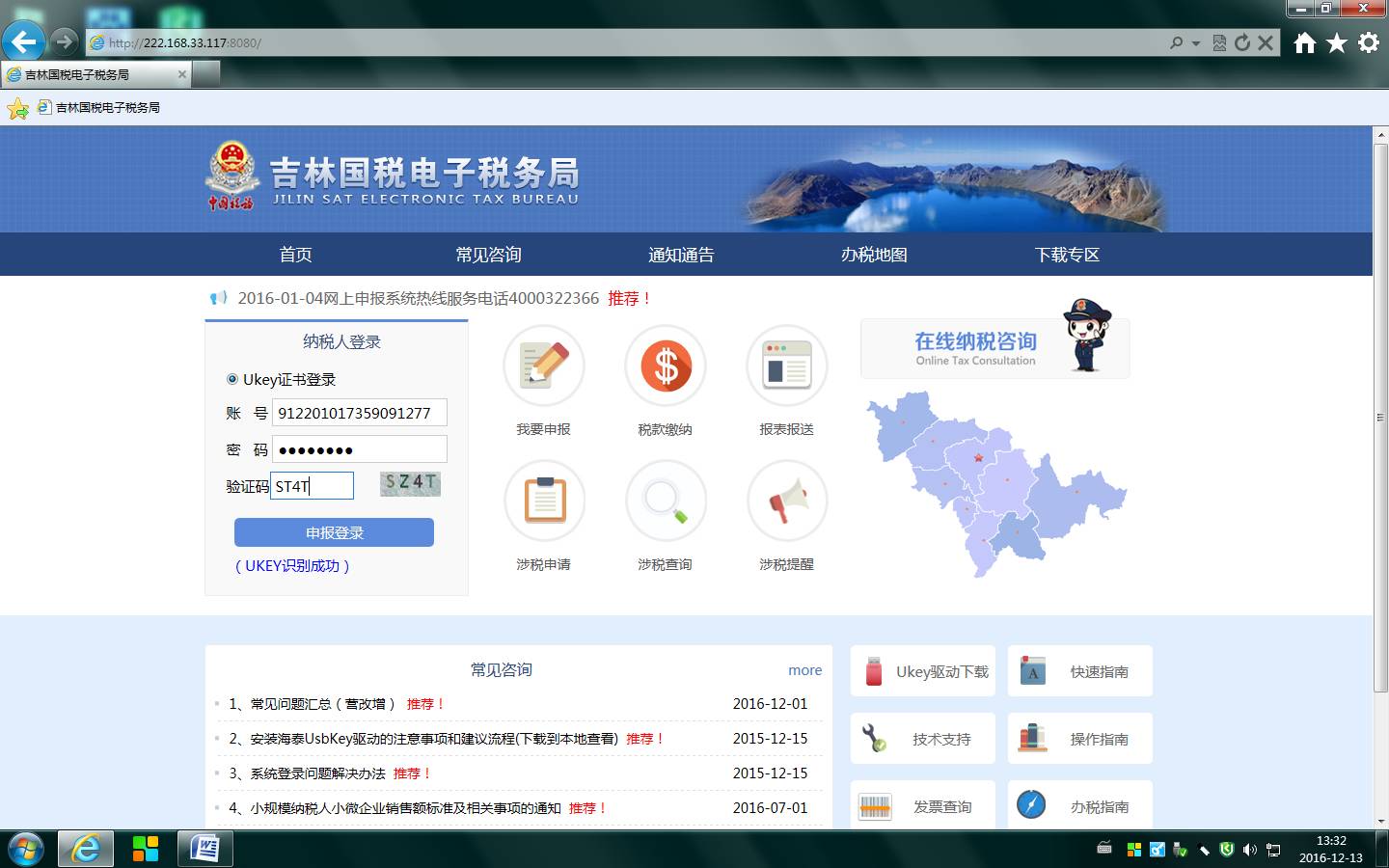Click the (UKEY识别成功) status text
The height and width of the screenshot is (868, 1389).
pos(292,566)
